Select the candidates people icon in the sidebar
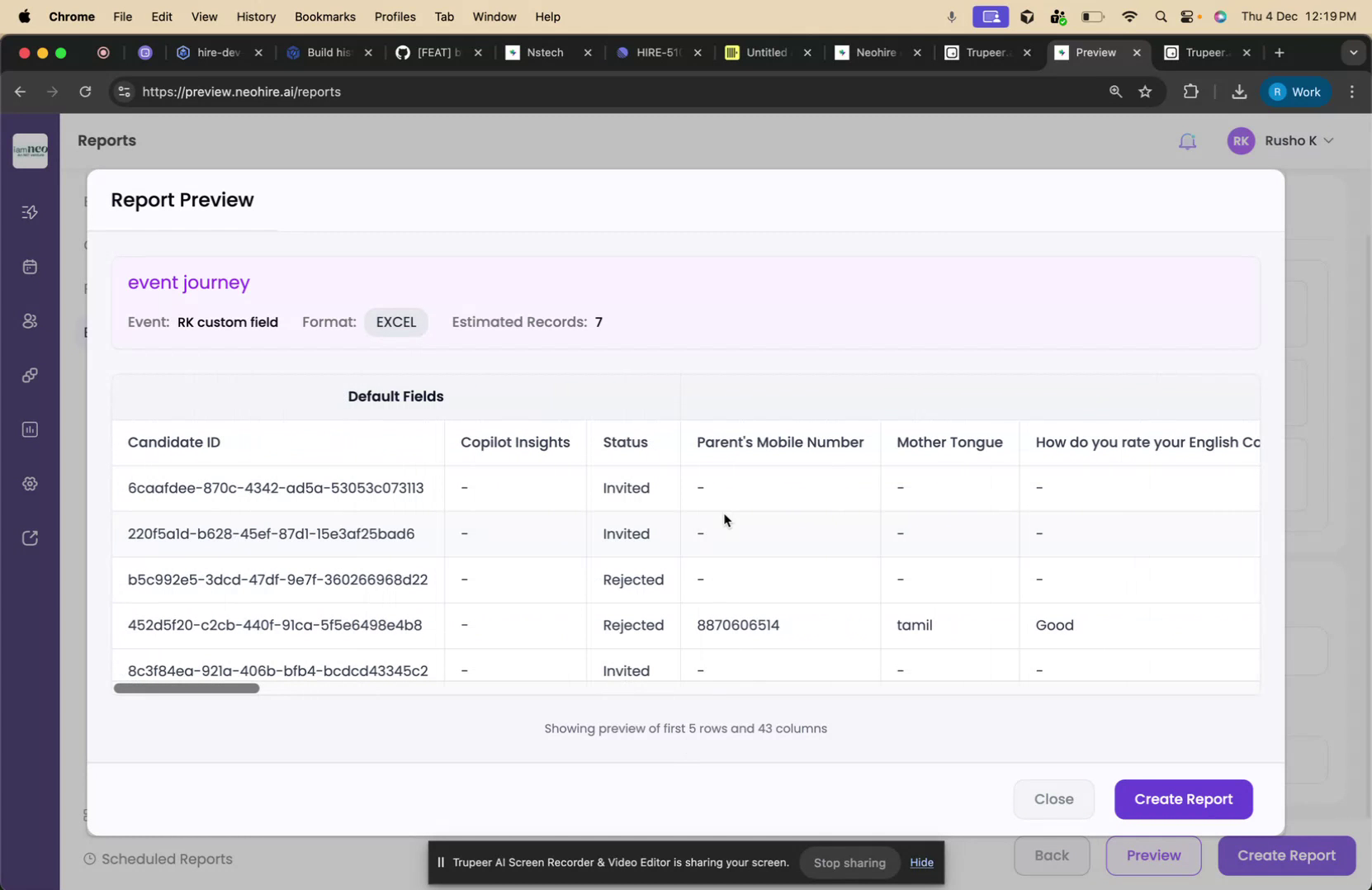Screen dimensions: 1372x890 tap(30, 320)
